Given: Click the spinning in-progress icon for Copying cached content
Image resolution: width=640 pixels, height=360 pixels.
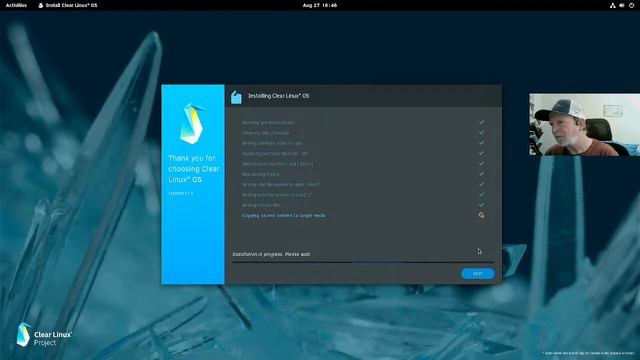Looking at the screenshot, I should 481,215.
